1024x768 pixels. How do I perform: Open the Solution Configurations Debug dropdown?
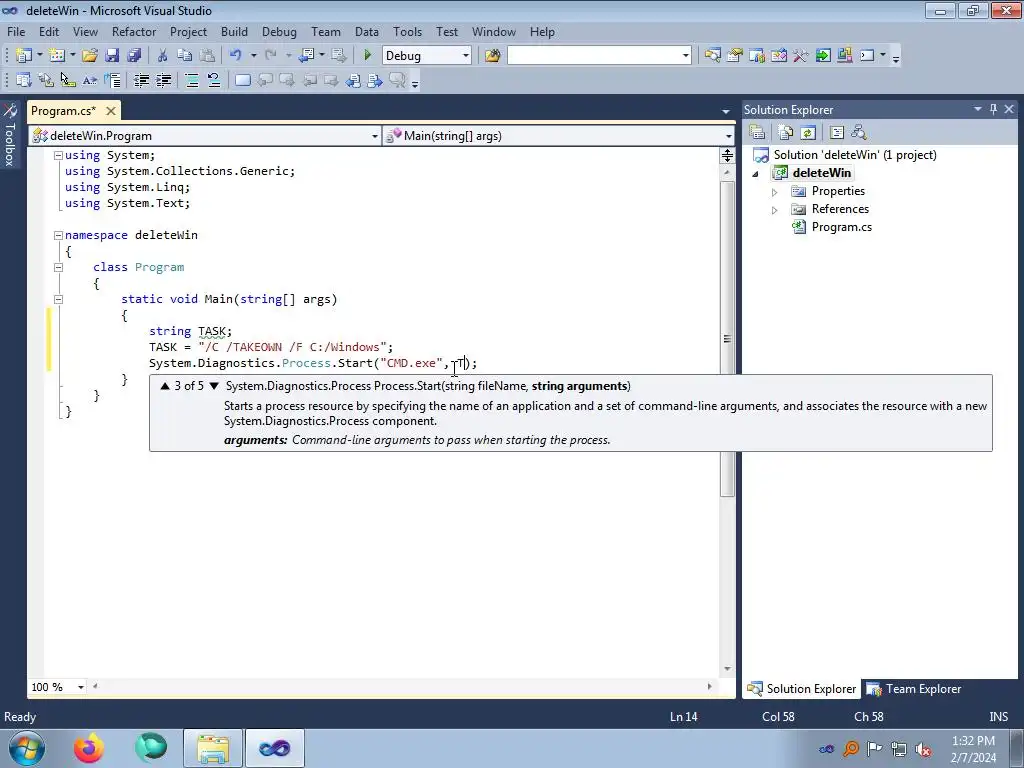pos(466,56)
